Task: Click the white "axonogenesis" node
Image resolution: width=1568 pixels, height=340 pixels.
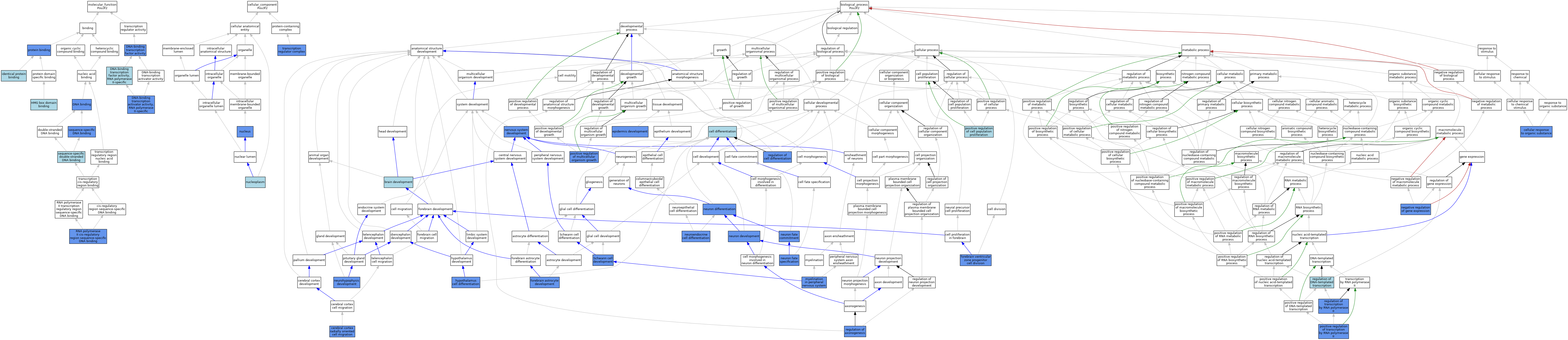Action: 855,306
